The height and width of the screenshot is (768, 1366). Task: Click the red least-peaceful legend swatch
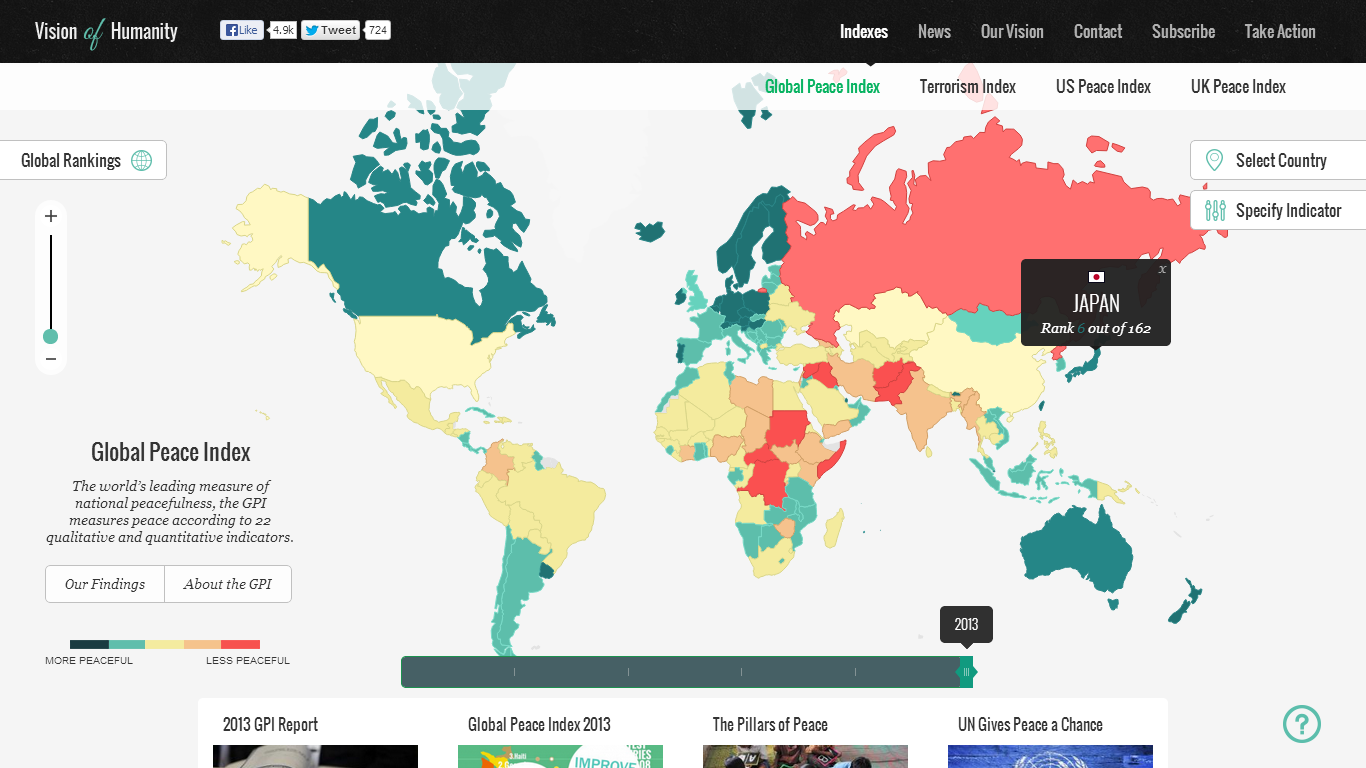point(241,645)
